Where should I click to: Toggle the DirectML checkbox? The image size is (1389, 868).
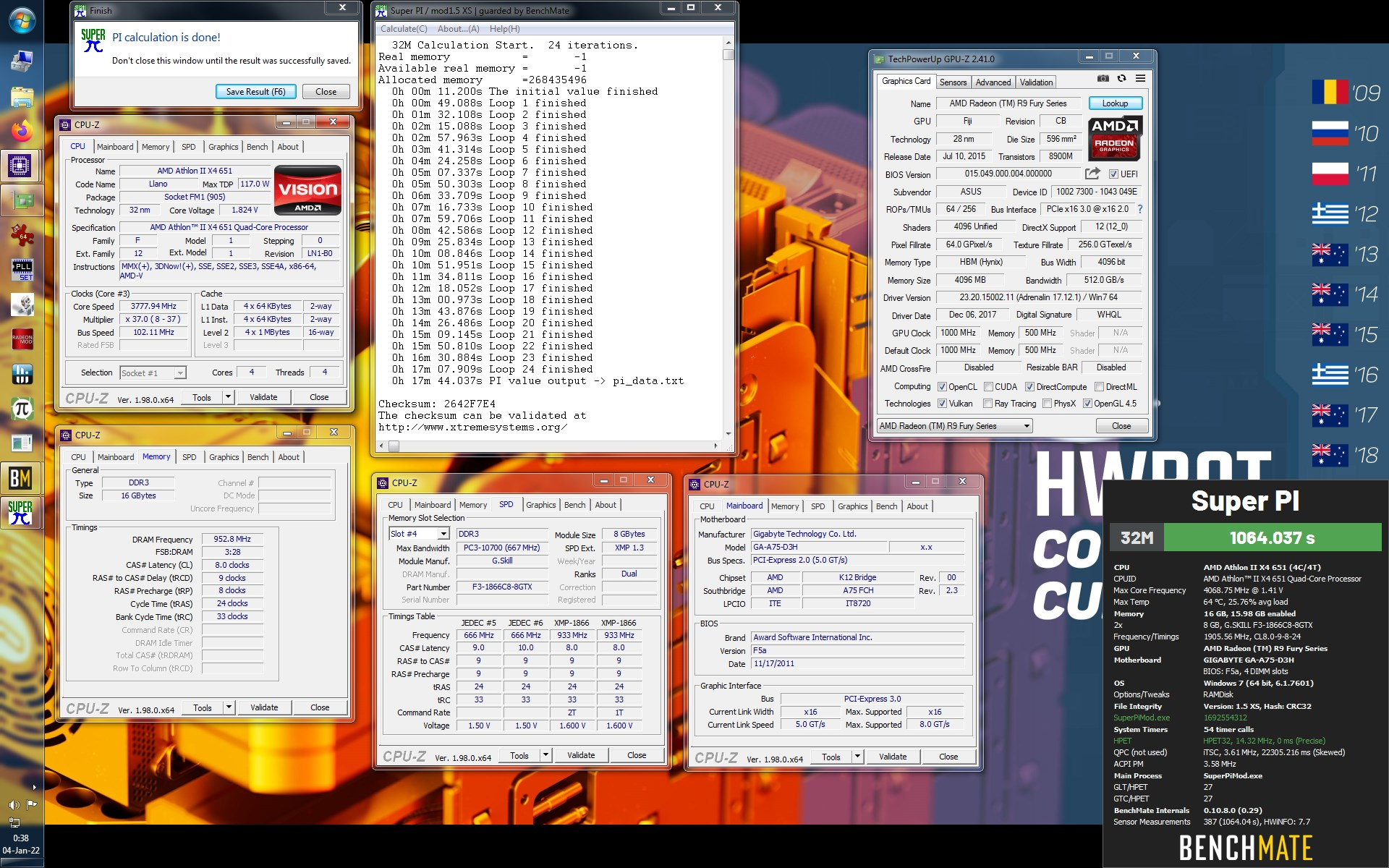coord(1099,387)
